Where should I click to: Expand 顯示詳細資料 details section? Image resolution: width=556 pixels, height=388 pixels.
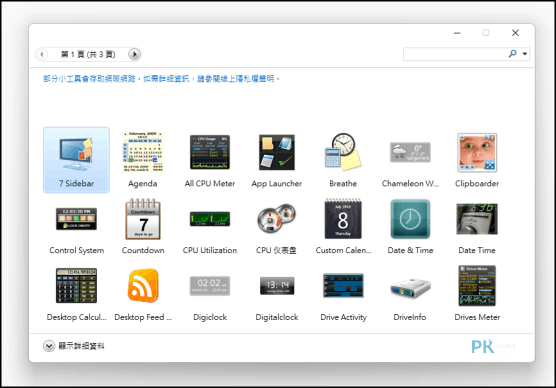[x=74, y=346]
